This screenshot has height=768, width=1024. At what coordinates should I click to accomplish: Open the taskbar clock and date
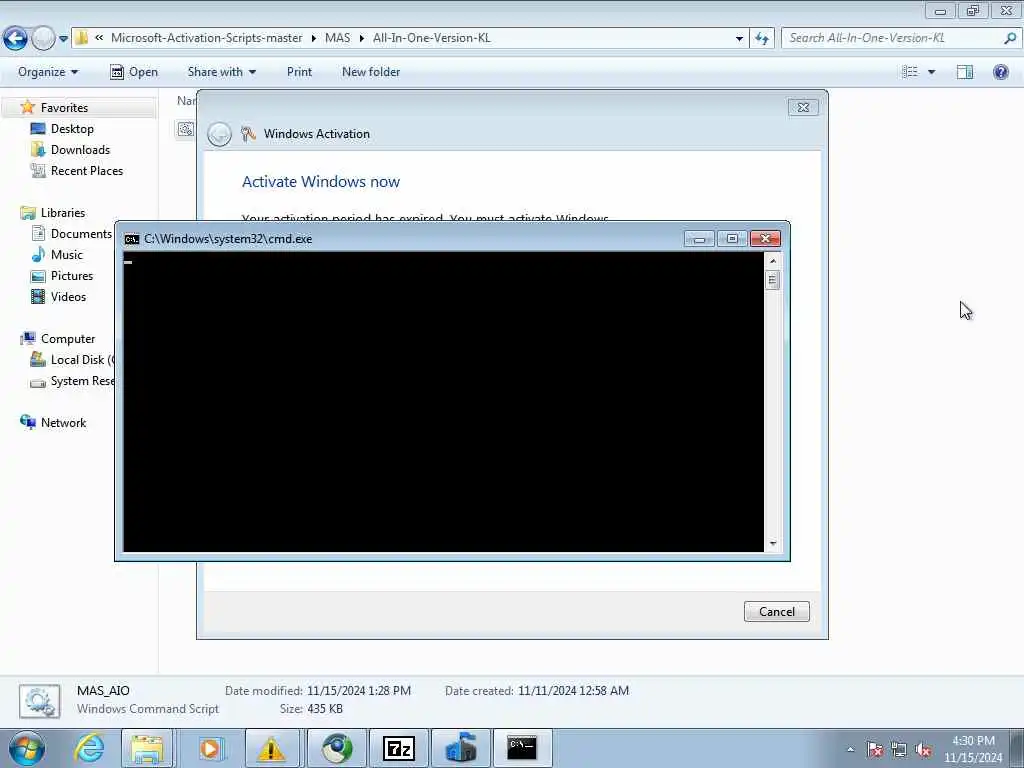[973, 749]
